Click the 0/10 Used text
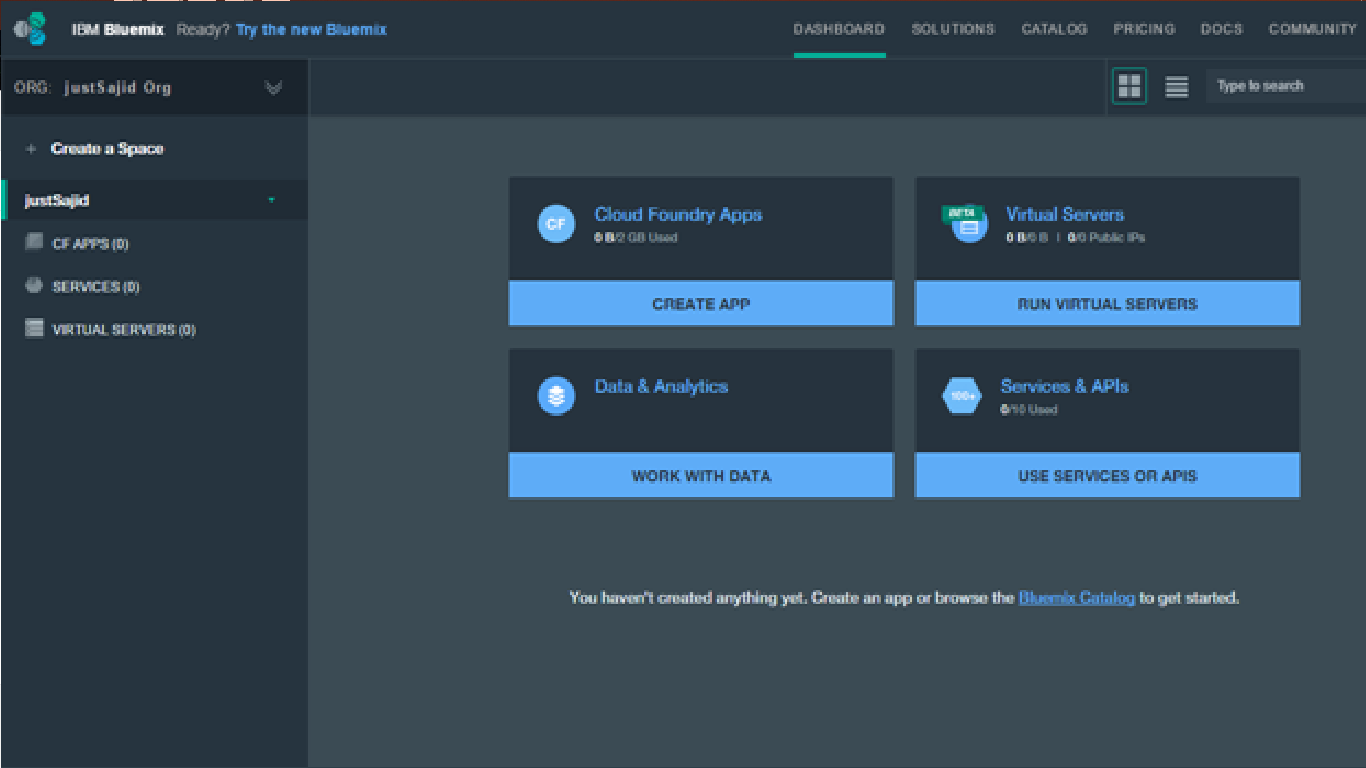1366x768 pixels. 1029,410
